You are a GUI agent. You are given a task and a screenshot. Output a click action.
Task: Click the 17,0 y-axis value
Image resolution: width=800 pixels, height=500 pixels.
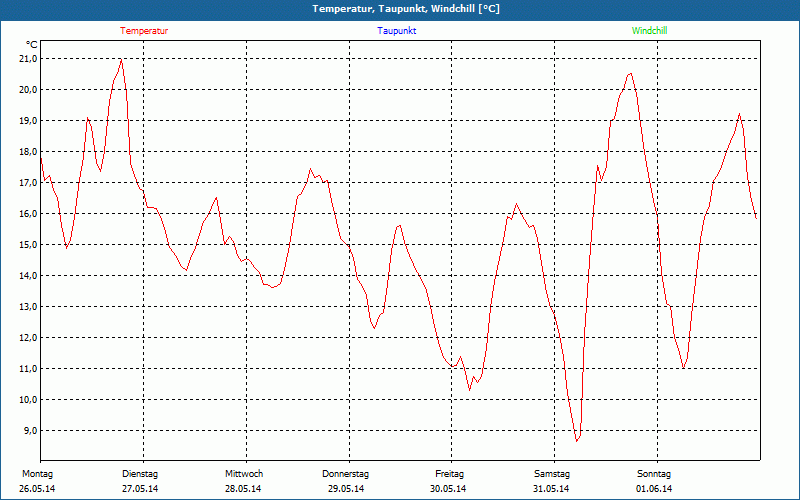pyautogui.click(x=28, y=183)
